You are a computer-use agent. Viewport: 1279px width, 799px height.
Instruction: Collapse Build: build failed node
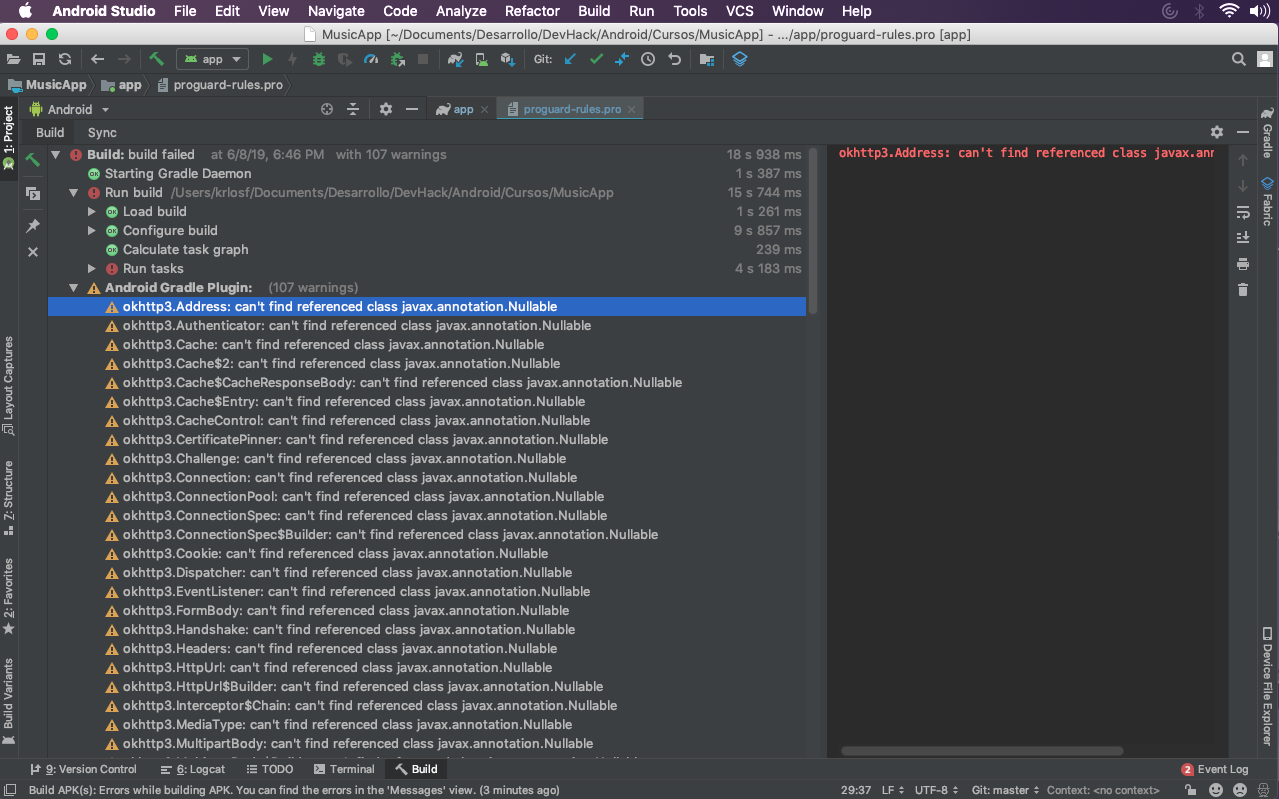coord(56,155)
